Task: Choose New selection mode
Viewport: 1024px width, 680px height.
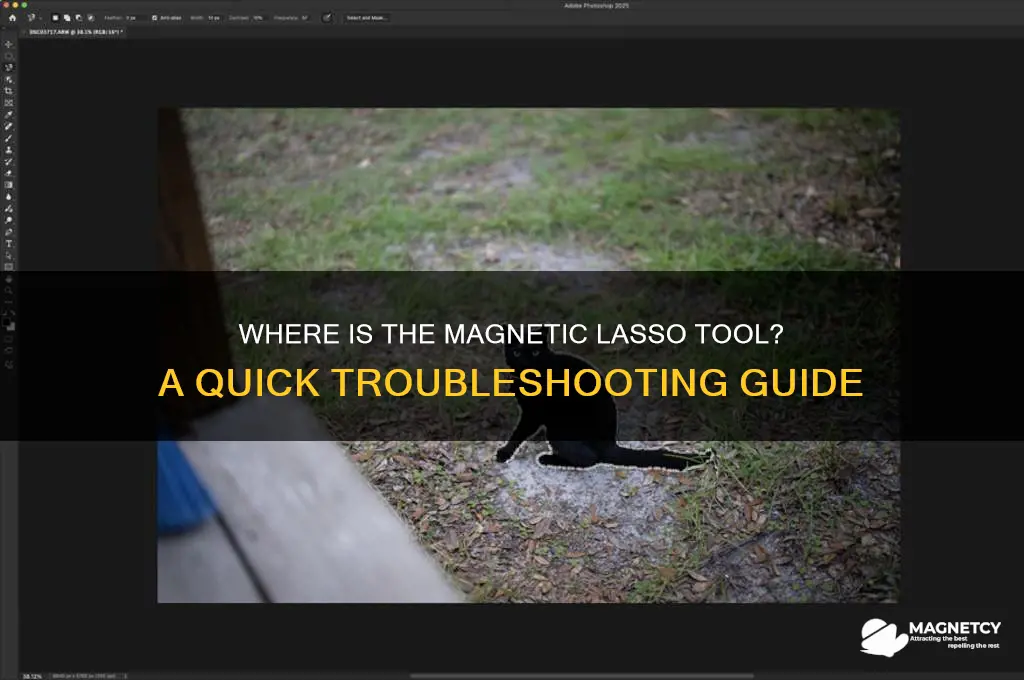Action: pyautogui.click(x=55, y=18)
